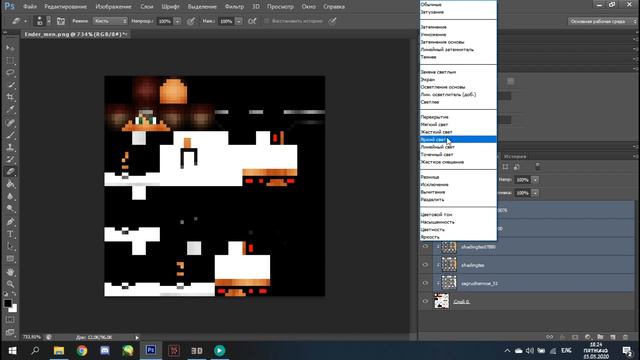640x360 pixels.
Task: Open the workspace switcher dropdown
Action: click(602, 21)
